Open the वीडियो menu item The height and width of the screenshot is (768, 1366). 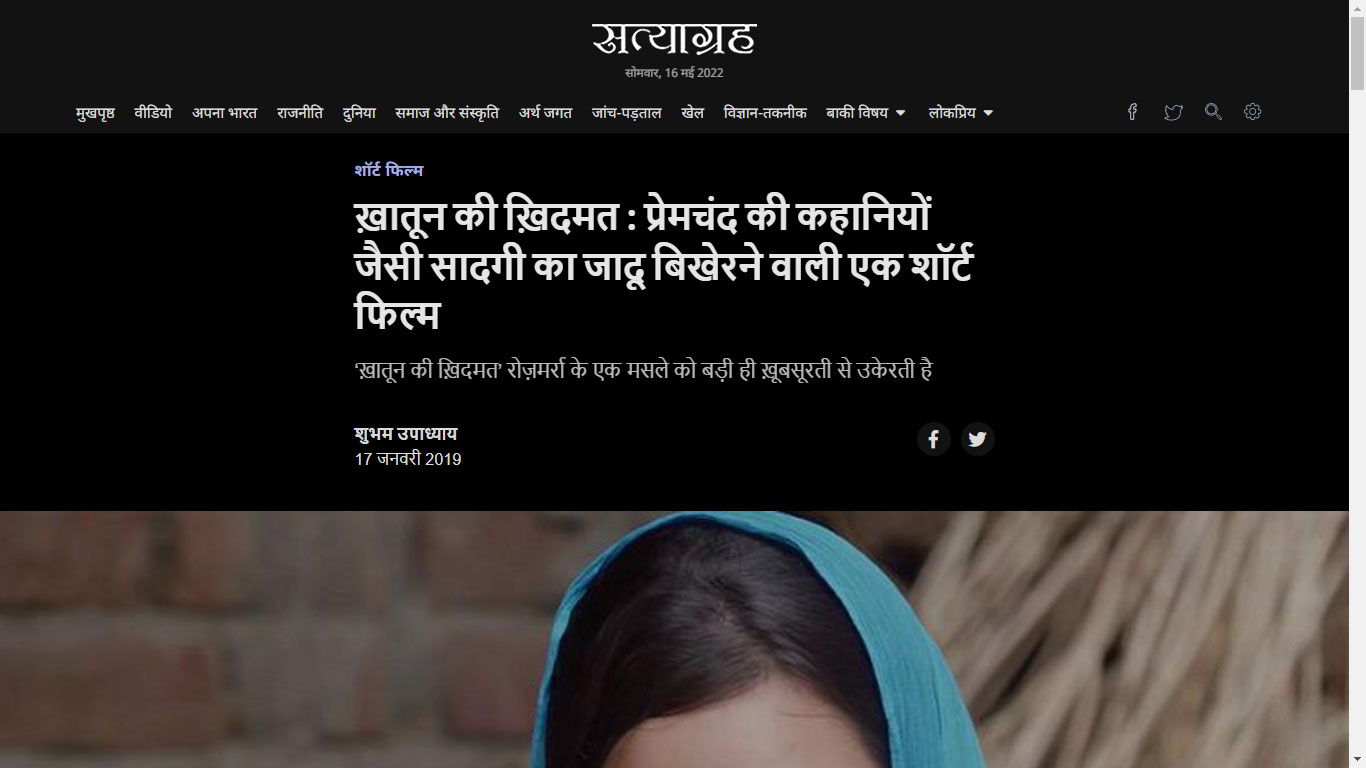[153, 113]
